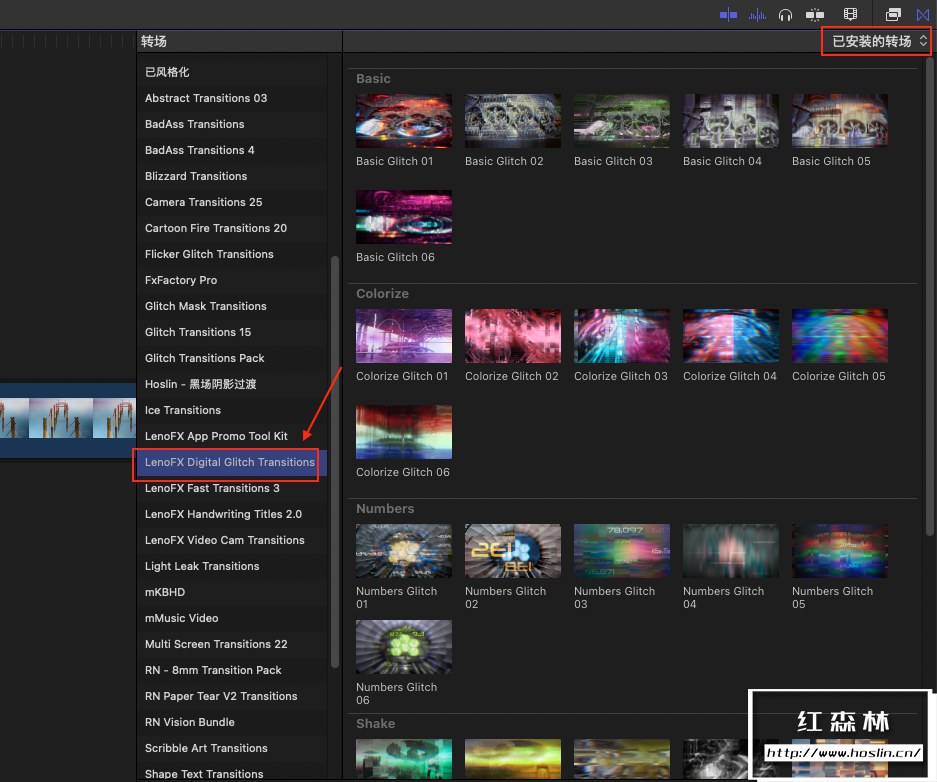937x782 pixels.
Task: Click the timeline clip thumbnail strip
Action: (x=67, y=420)
